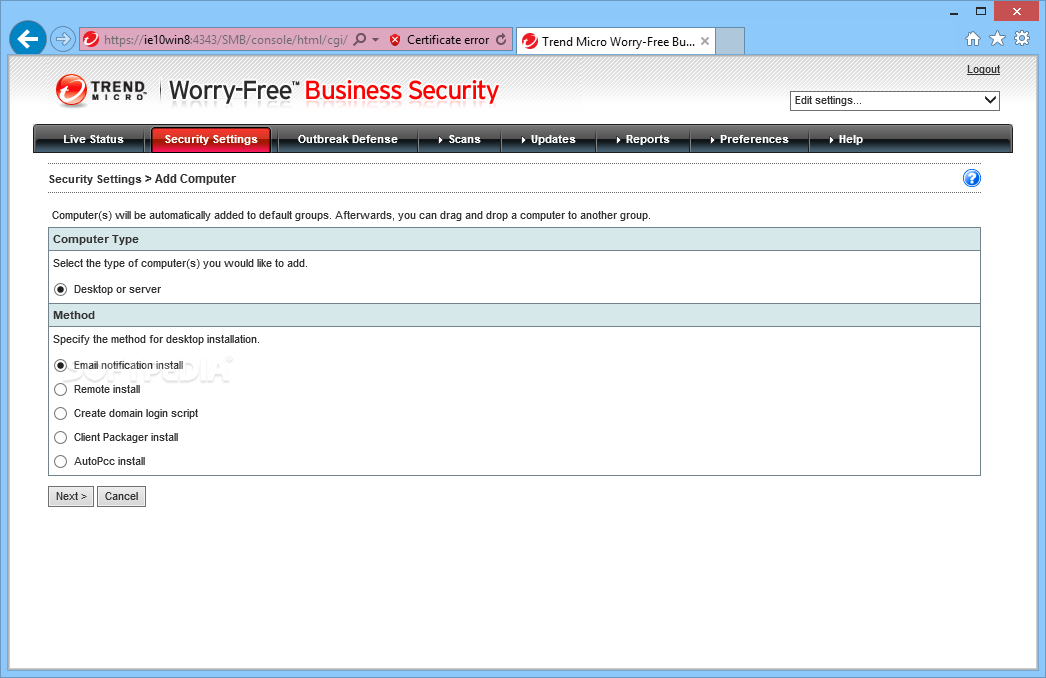Click the Logout link

point(983,69)
